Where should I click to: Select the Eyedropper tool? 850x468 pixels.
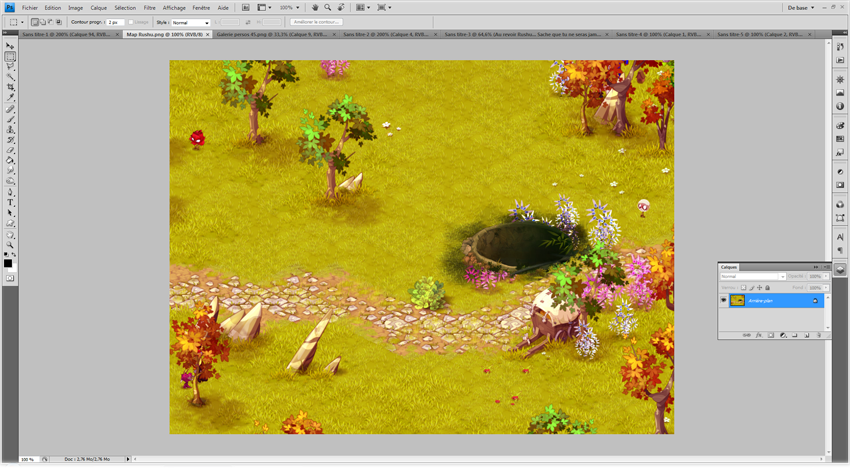[10, 98]
